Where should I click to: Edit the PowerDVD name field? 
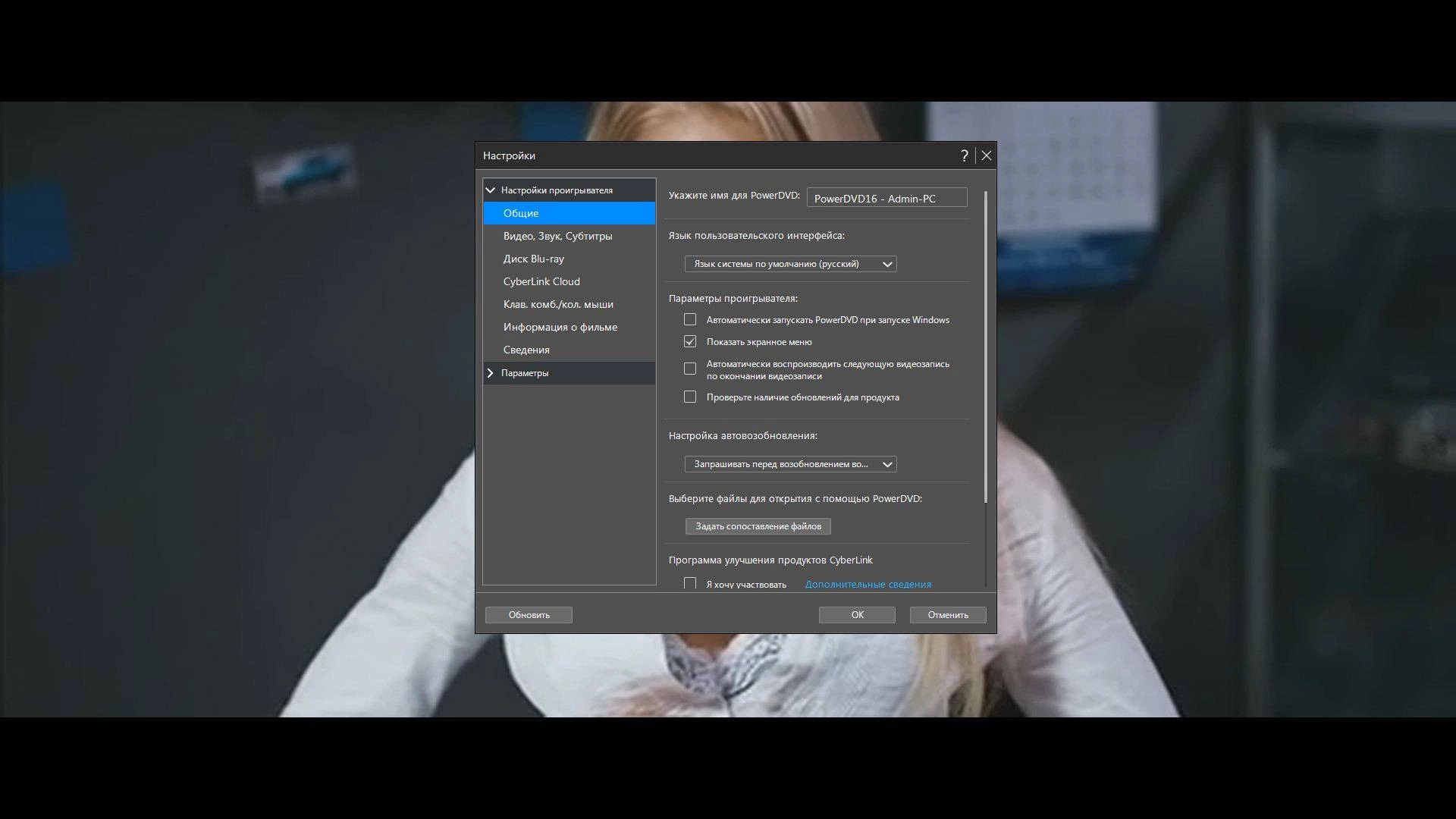click(x=886, y=198)
